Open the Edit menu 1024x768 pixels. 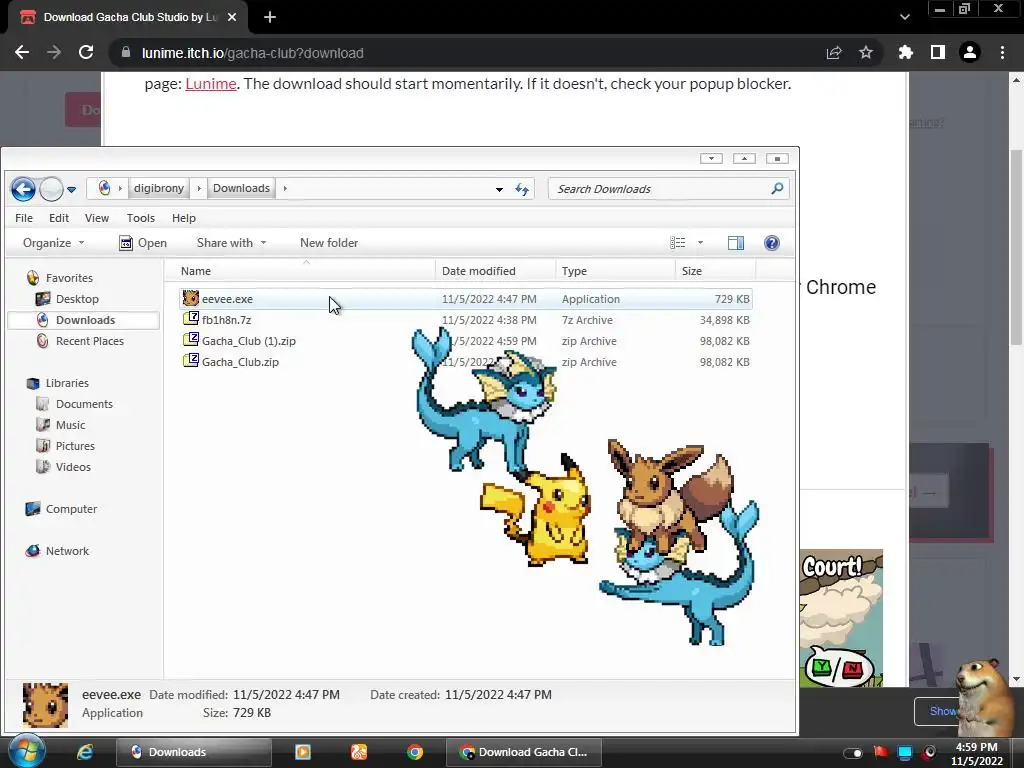coord(59,218)
